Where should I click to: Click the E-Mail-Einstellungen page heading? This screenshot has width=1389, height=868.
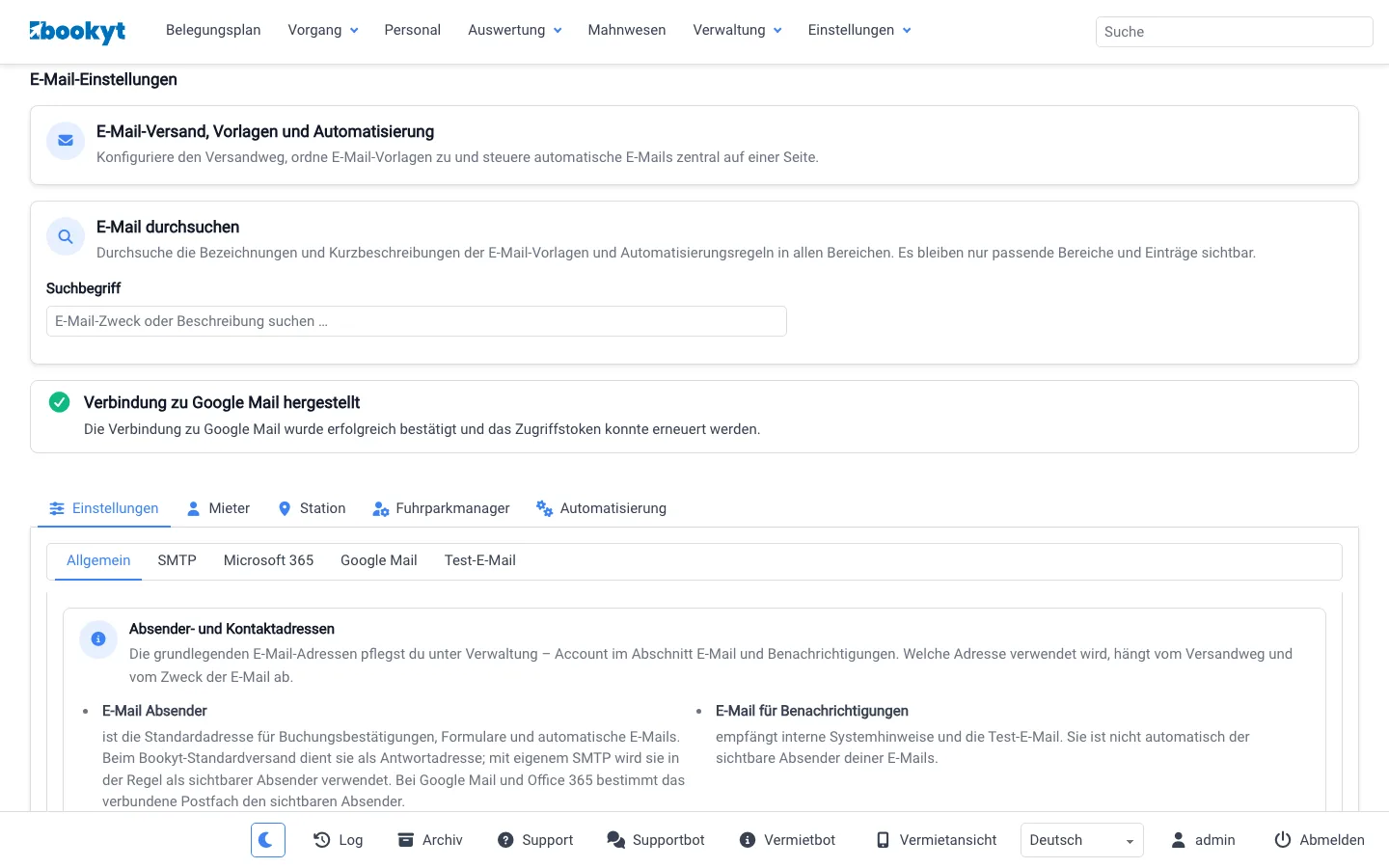[x=103, y=79]
